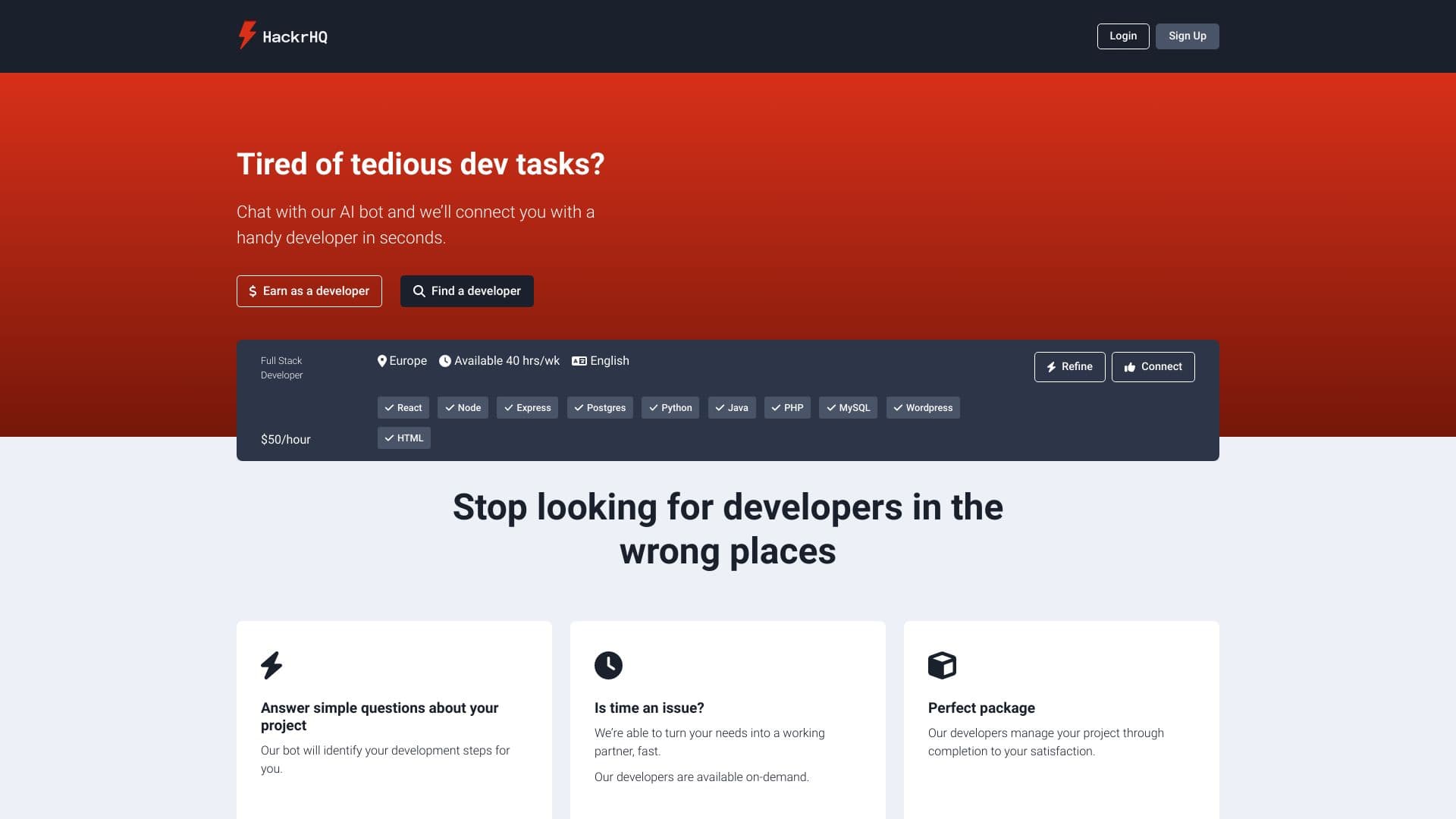This screenshot has height=819, width=1456.
Task: Click the HackrHQ brand name text
Action: pos(295,36)
